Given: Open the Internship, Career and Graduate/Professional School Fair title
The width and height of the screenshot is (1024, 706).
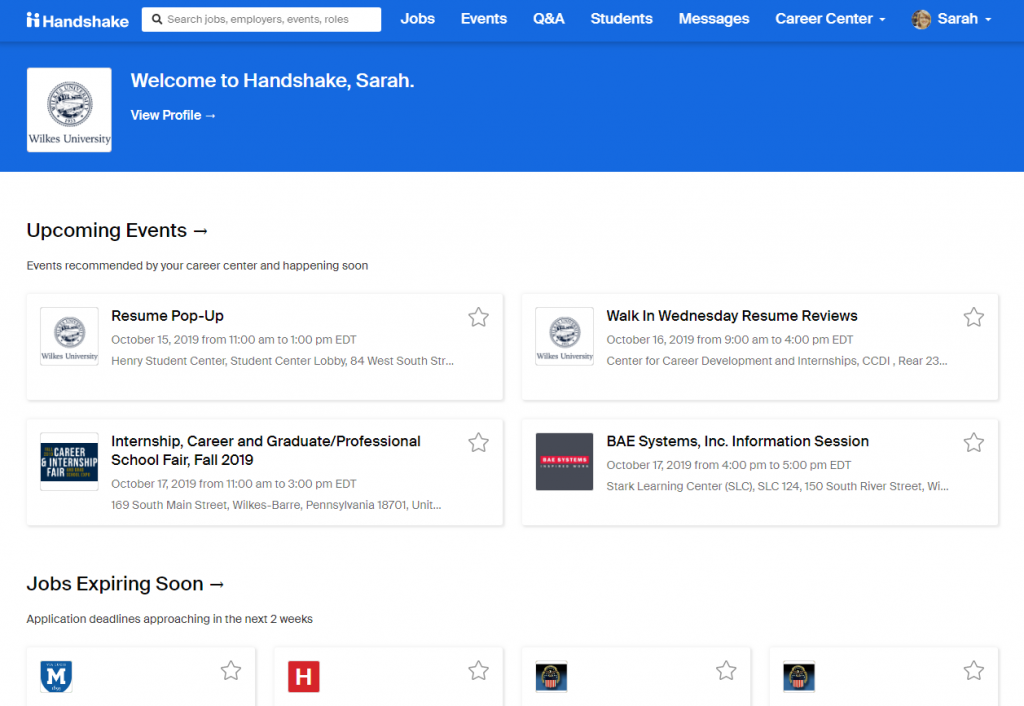Looking at the screenshot, I should pos(266,451).
